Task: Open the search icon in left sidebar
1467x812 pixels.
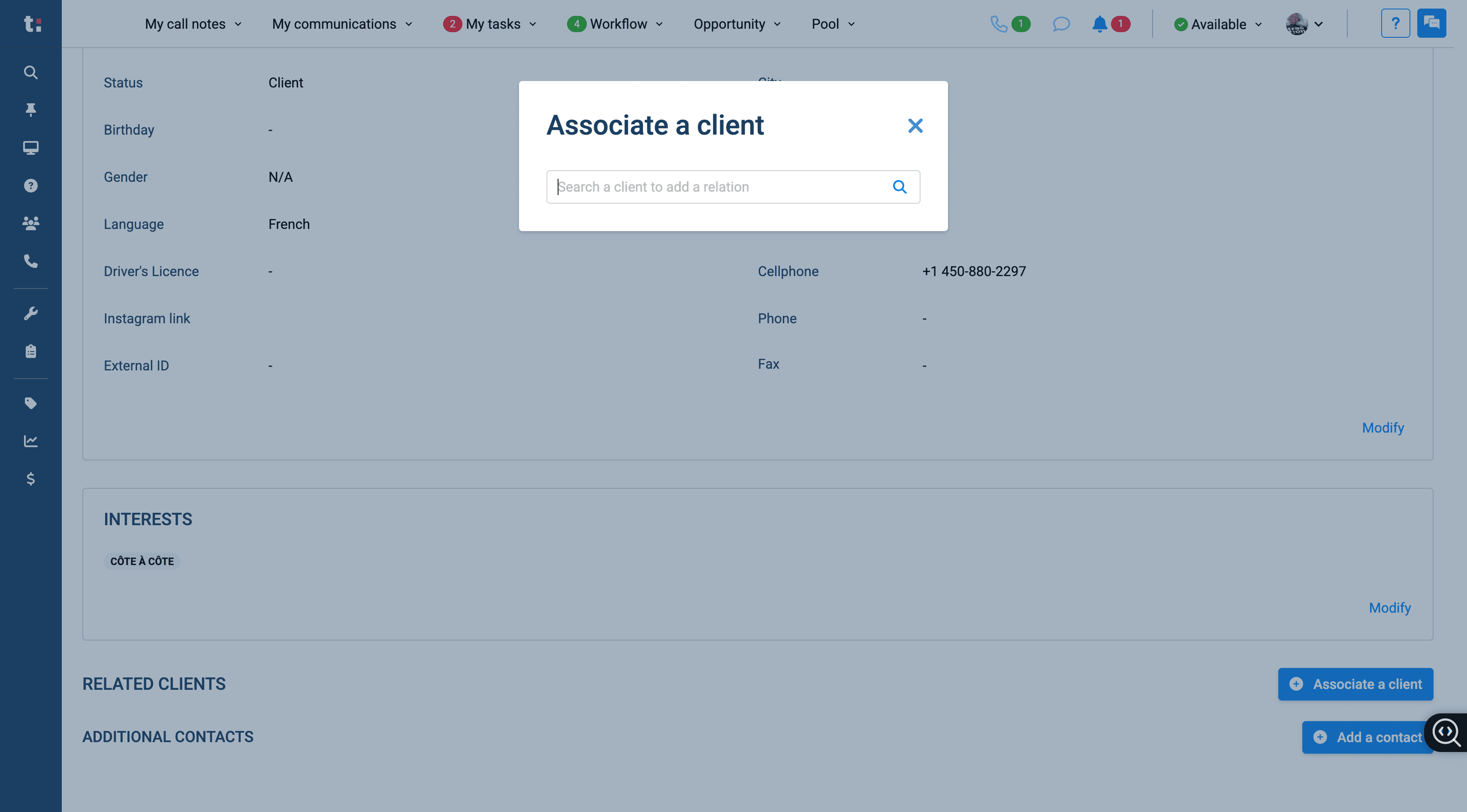Action: point(31,72)
